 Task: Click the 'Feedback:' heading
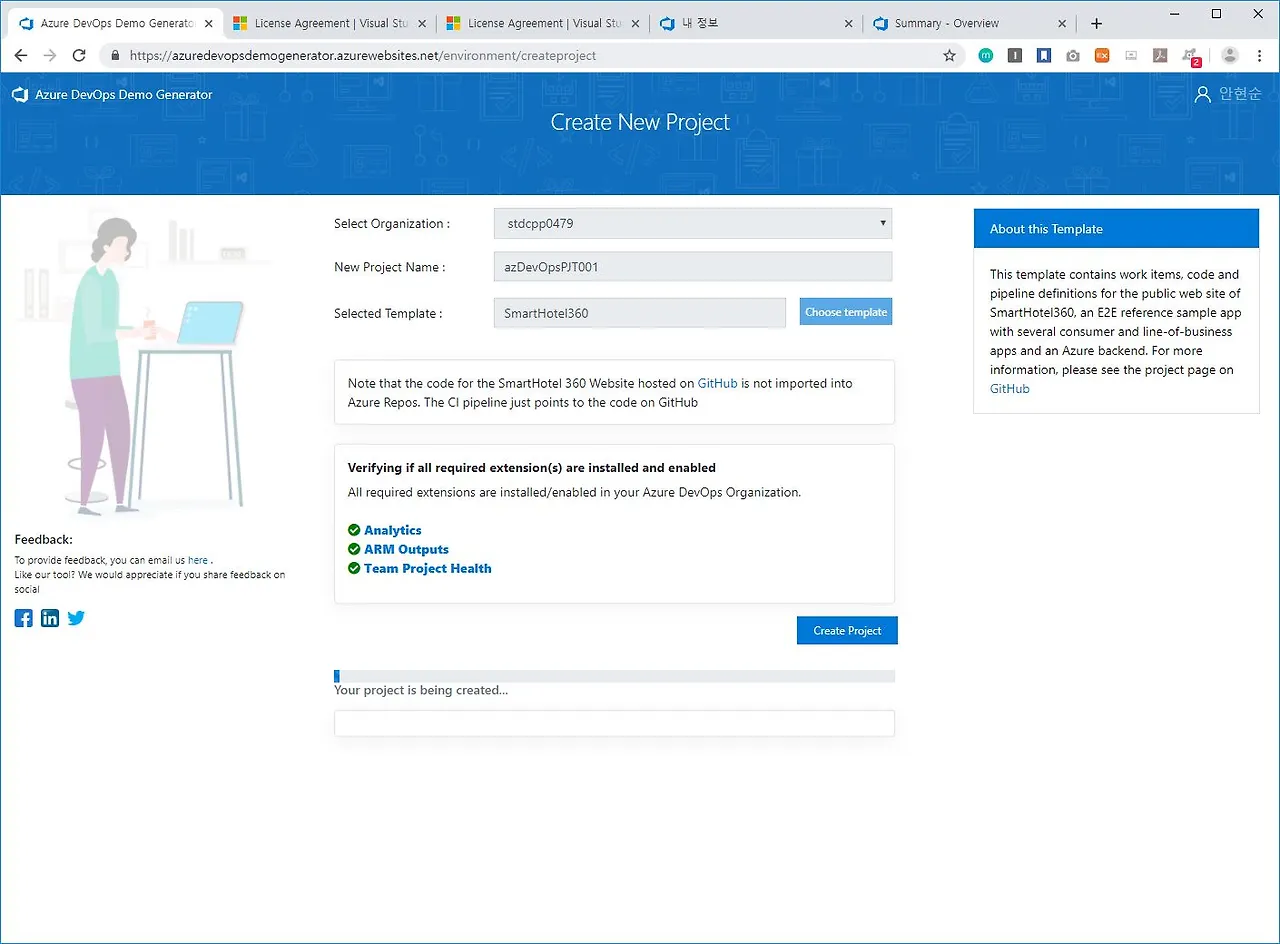click(x=44, y=540)
